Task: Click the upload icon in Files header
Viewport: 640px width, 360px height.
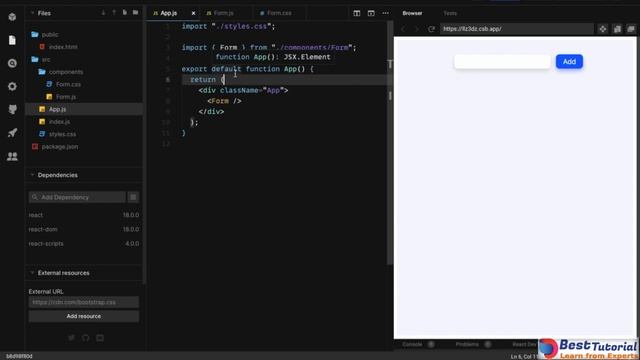Action: coord(114,13)
